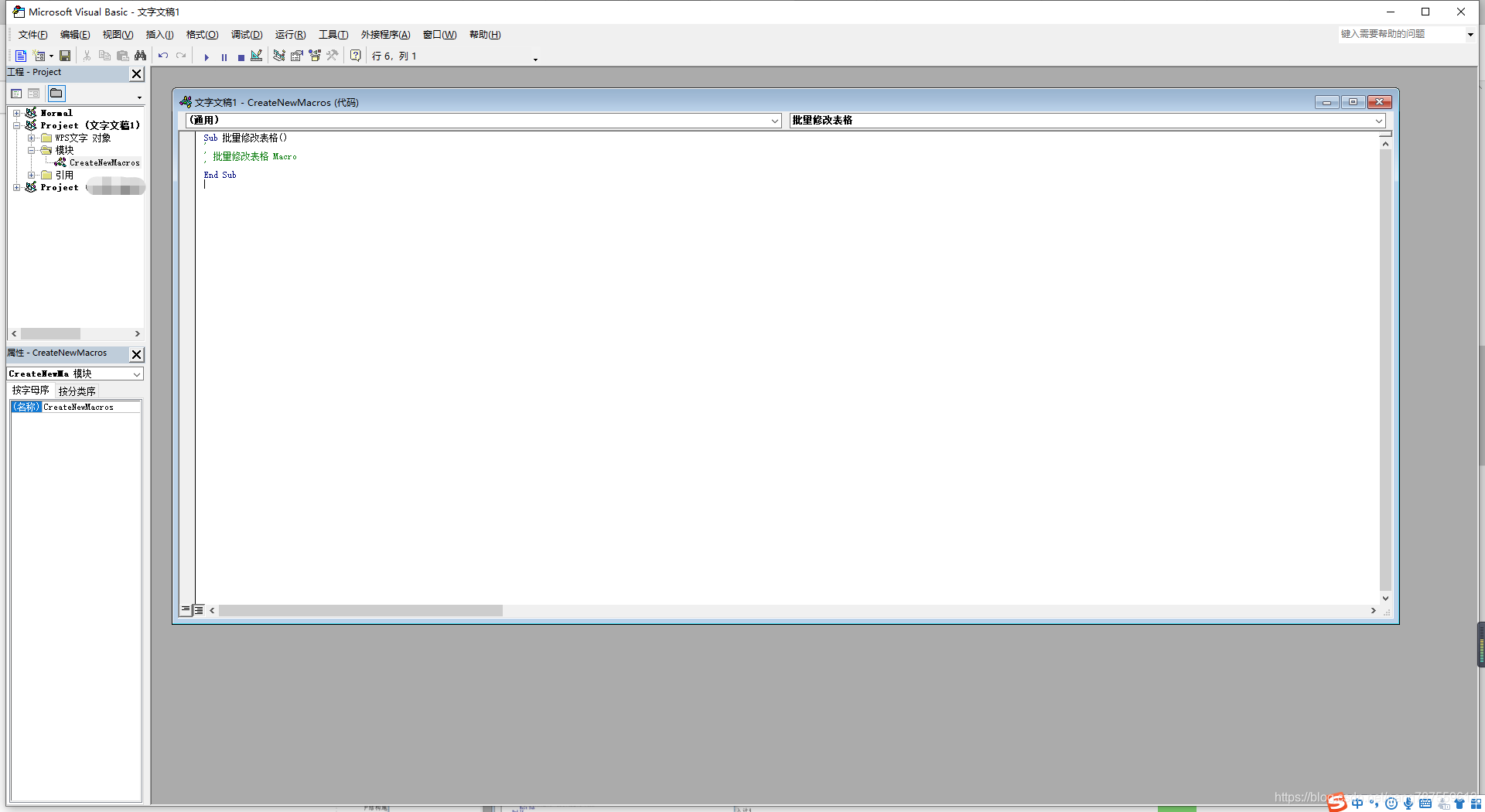This screenshot has width=1485, height=812.
Task: Switch to the 按分类序 tab
Action: pos(77,391)
